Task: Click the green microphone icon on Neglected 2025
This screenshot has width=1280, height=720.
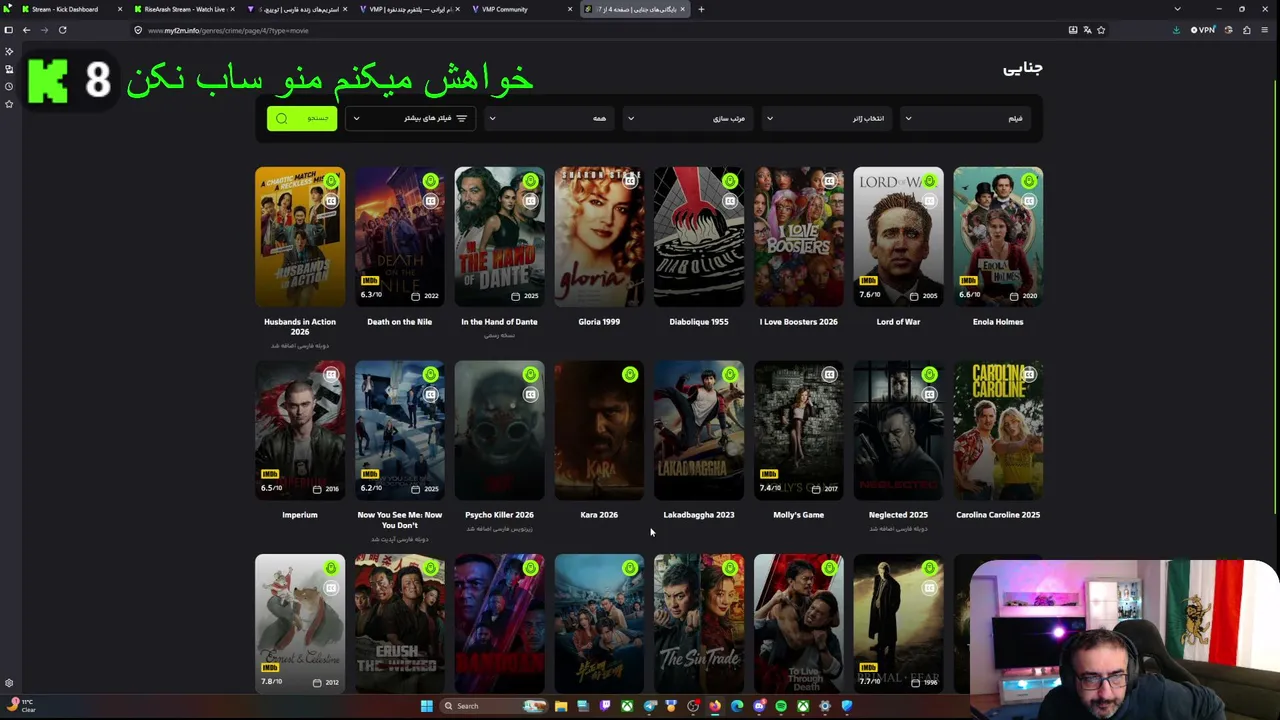Action: coord(930,374)
